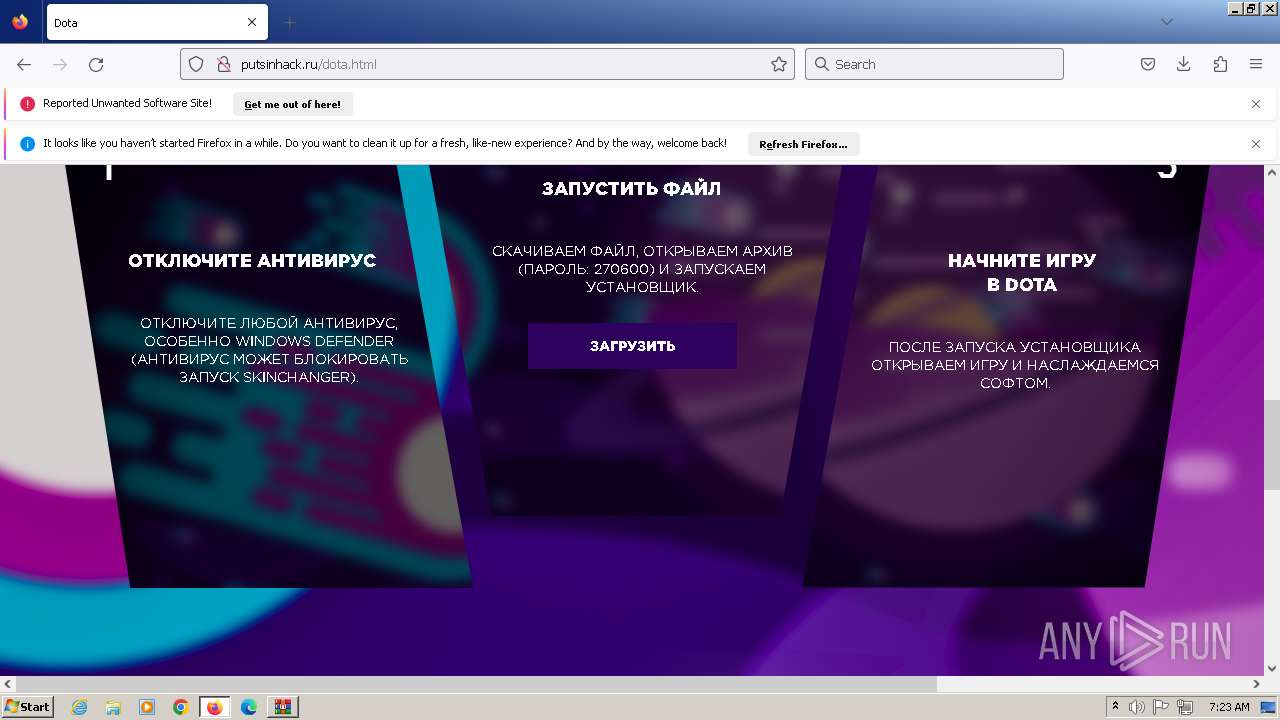This screenshot has width=1280, height=720.
Task: Open Action Center flag tray icon
Action: [1161, 707]
